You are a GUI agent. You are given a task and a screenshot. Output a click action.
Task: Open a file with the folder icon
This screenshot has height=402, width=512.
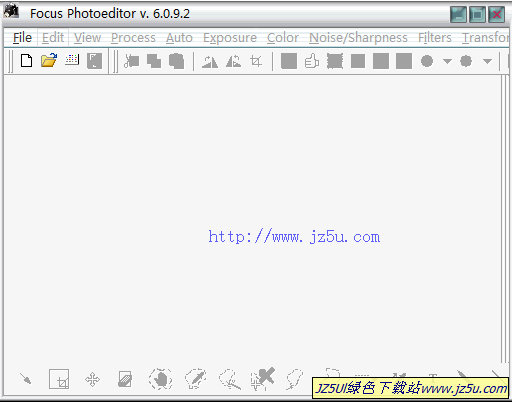pos(49,61)
